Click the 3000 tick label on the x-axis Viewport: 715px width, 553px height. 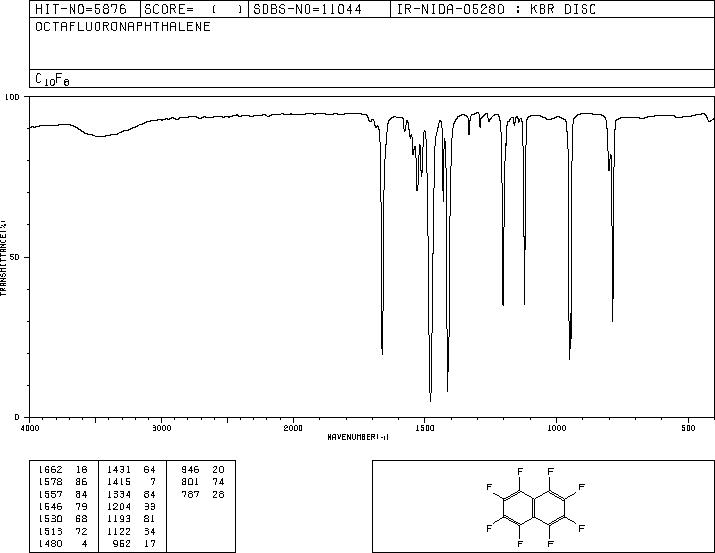(x=161, y=428)
